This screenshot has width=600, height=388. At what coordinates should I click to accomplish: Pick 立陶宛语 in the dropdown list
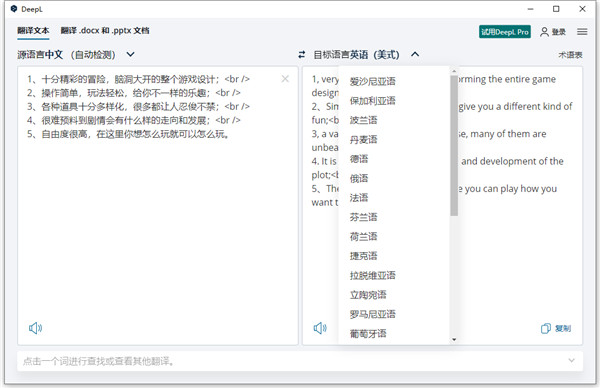[x=368, y=295]
